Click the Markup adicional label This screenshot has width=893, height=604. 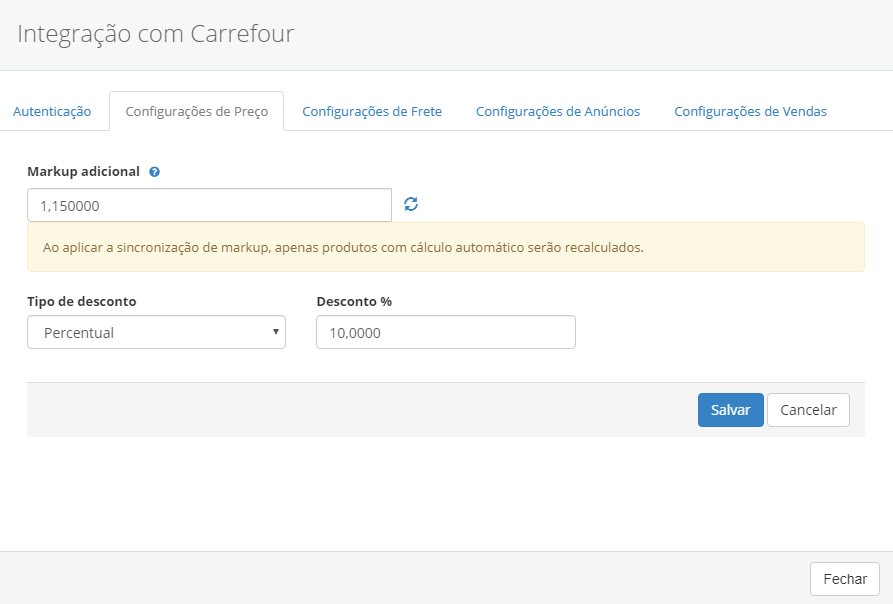(84, 171)
